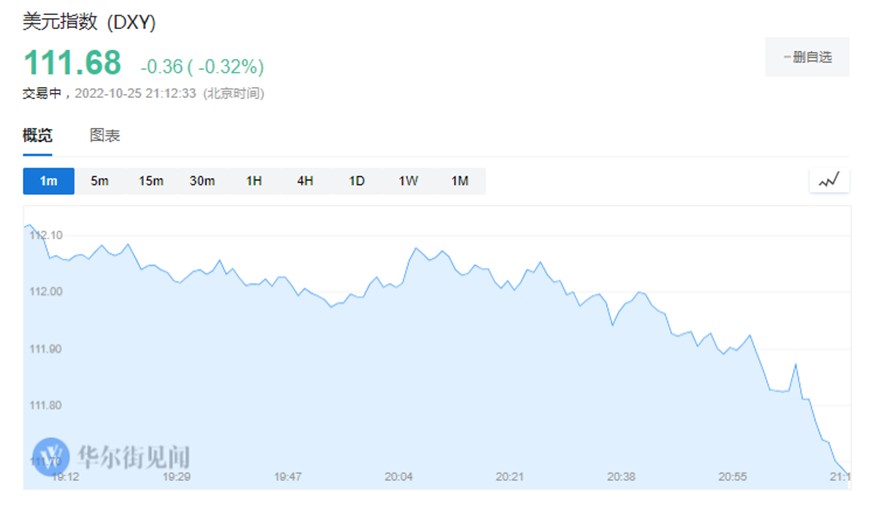869x506 pixels.
Task: Click the -0.36 (-0.32%) change value
Action: pos(202,66)
